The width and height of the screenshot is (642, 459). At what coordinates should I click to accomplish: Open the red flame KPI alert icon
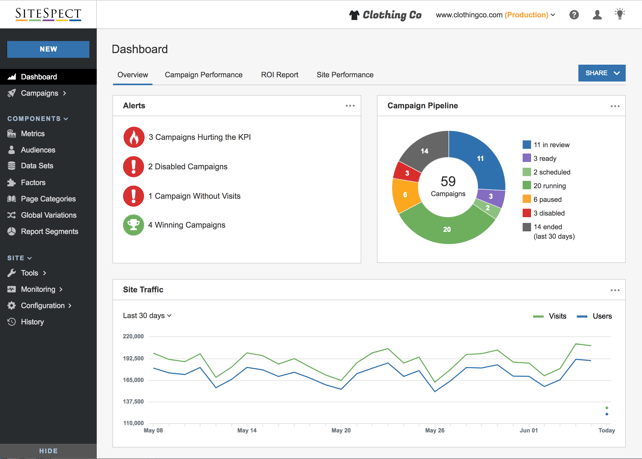pyautogui.click(x=133, y=137)
